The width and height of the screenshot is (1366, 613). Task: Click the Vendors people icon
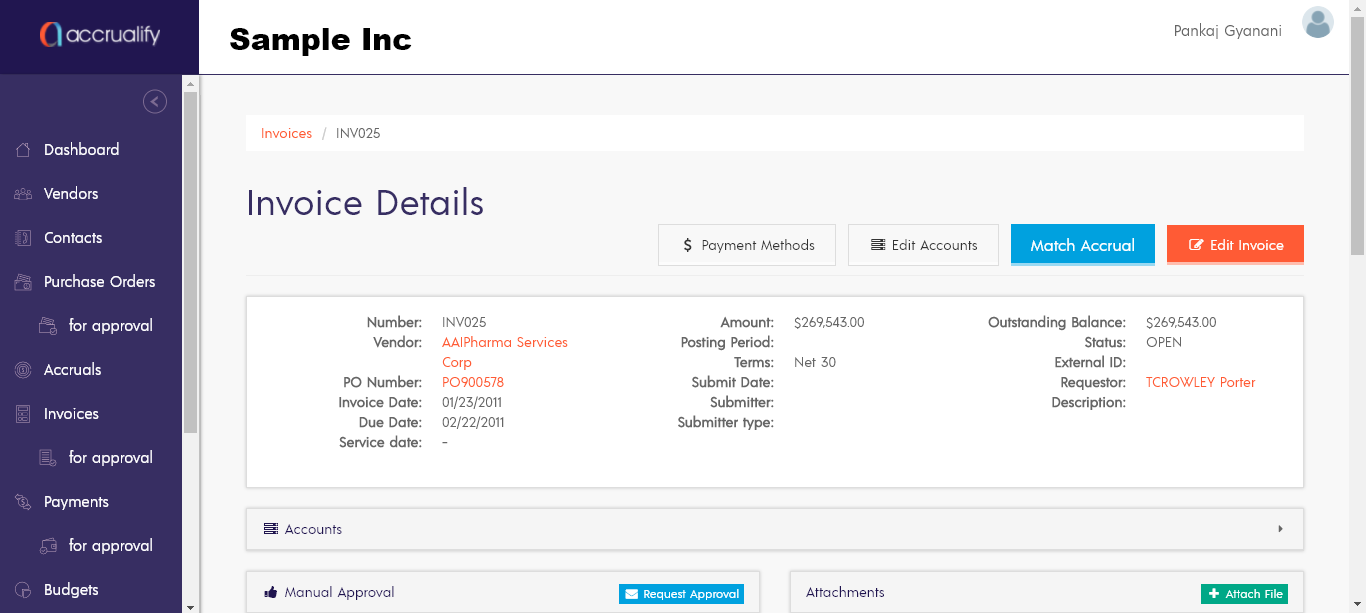[23, 194]
